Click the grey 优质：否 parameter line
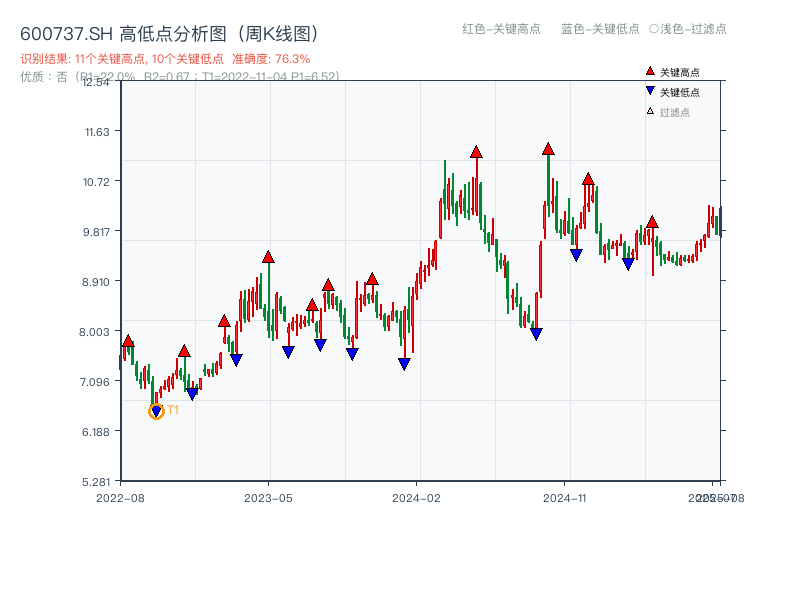 tap(180, 77)
